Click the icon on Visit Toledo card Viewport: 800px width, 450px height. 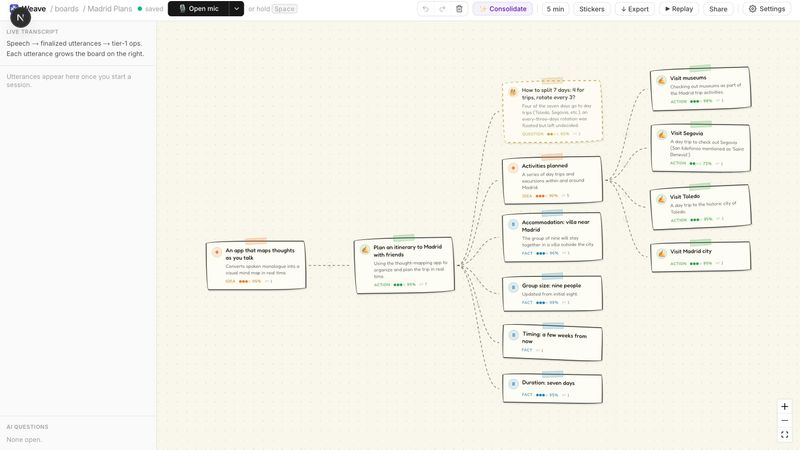(661, 199)
